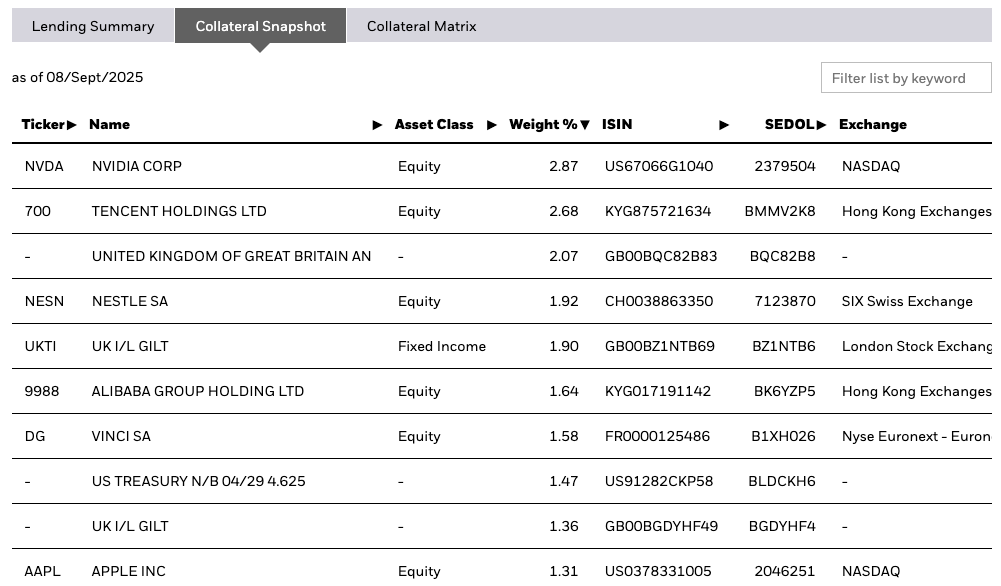
Task: Select ALIBABA GROUP HOLDING LTD name
Action: pos(197,391)
